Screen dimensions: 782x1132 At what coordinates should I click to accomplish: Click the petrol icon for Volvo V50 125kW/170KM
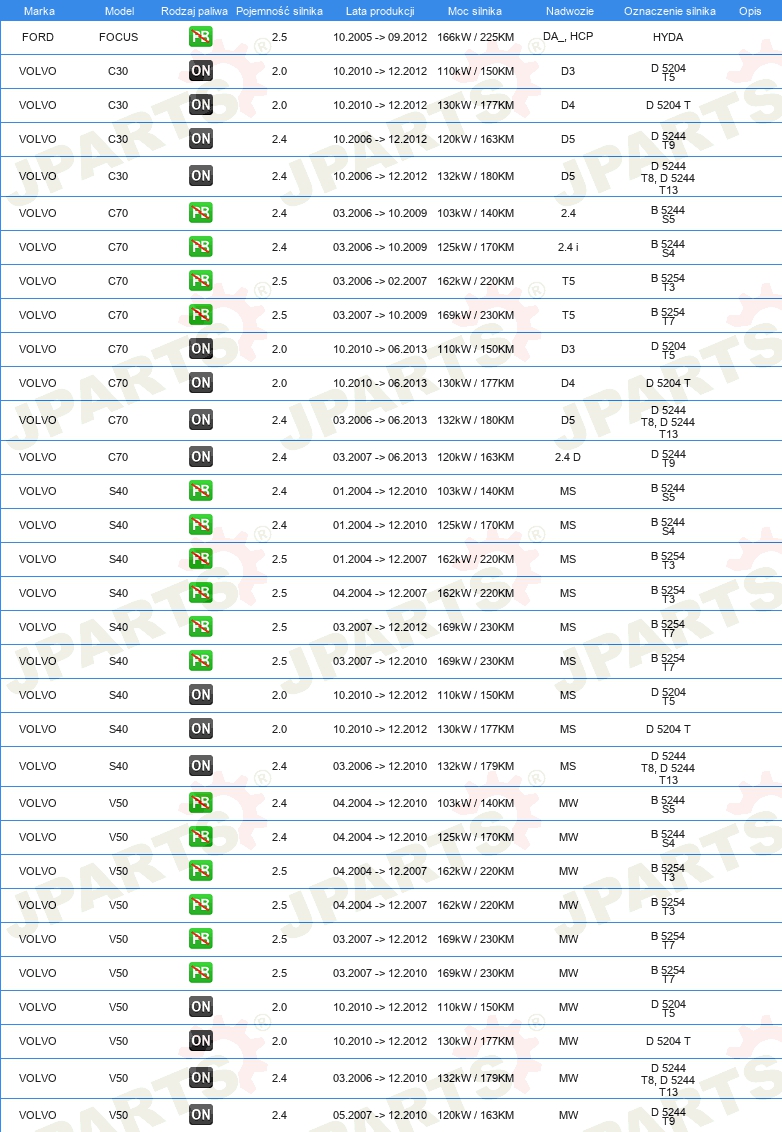coord(201,837)
